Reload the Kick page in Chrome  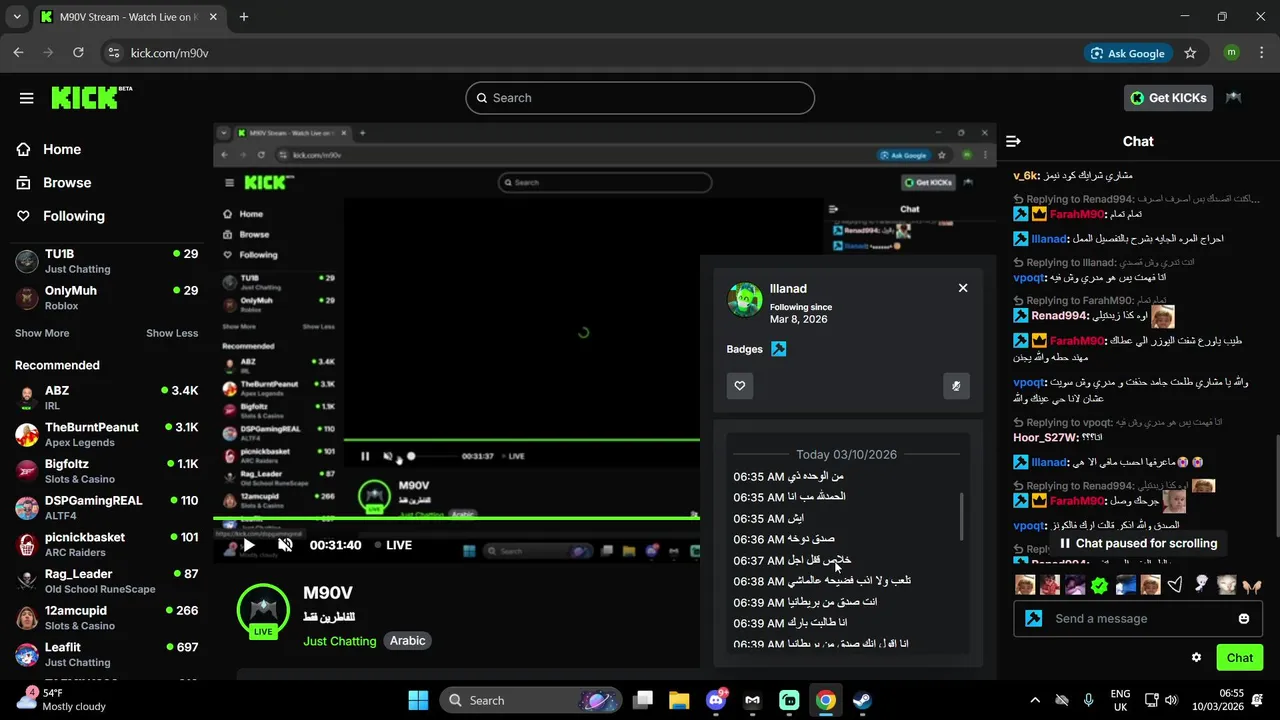78,53
